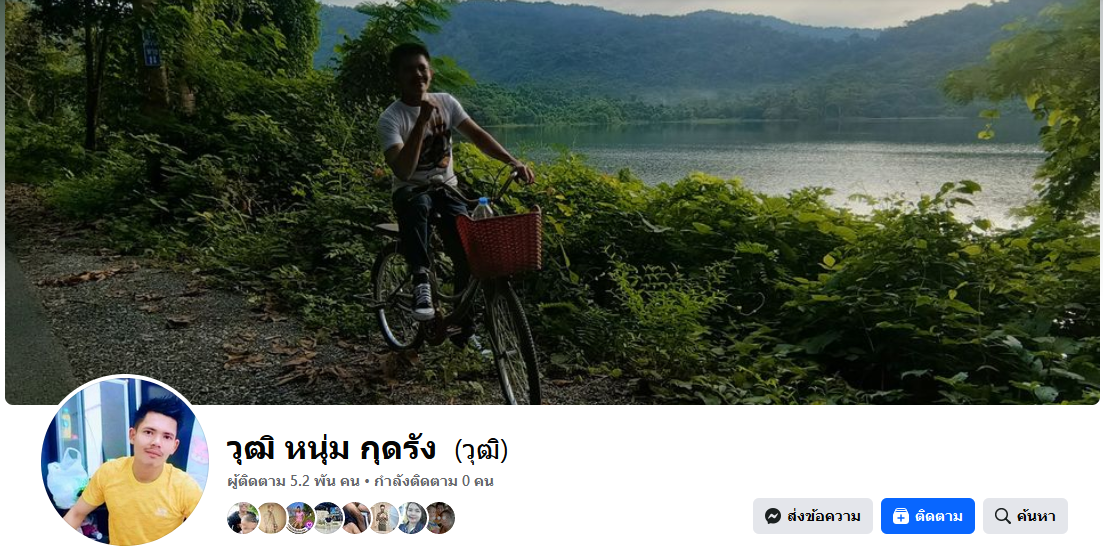Open the first follower avatar in the row
1103x558 pixels.
point(242,518)
